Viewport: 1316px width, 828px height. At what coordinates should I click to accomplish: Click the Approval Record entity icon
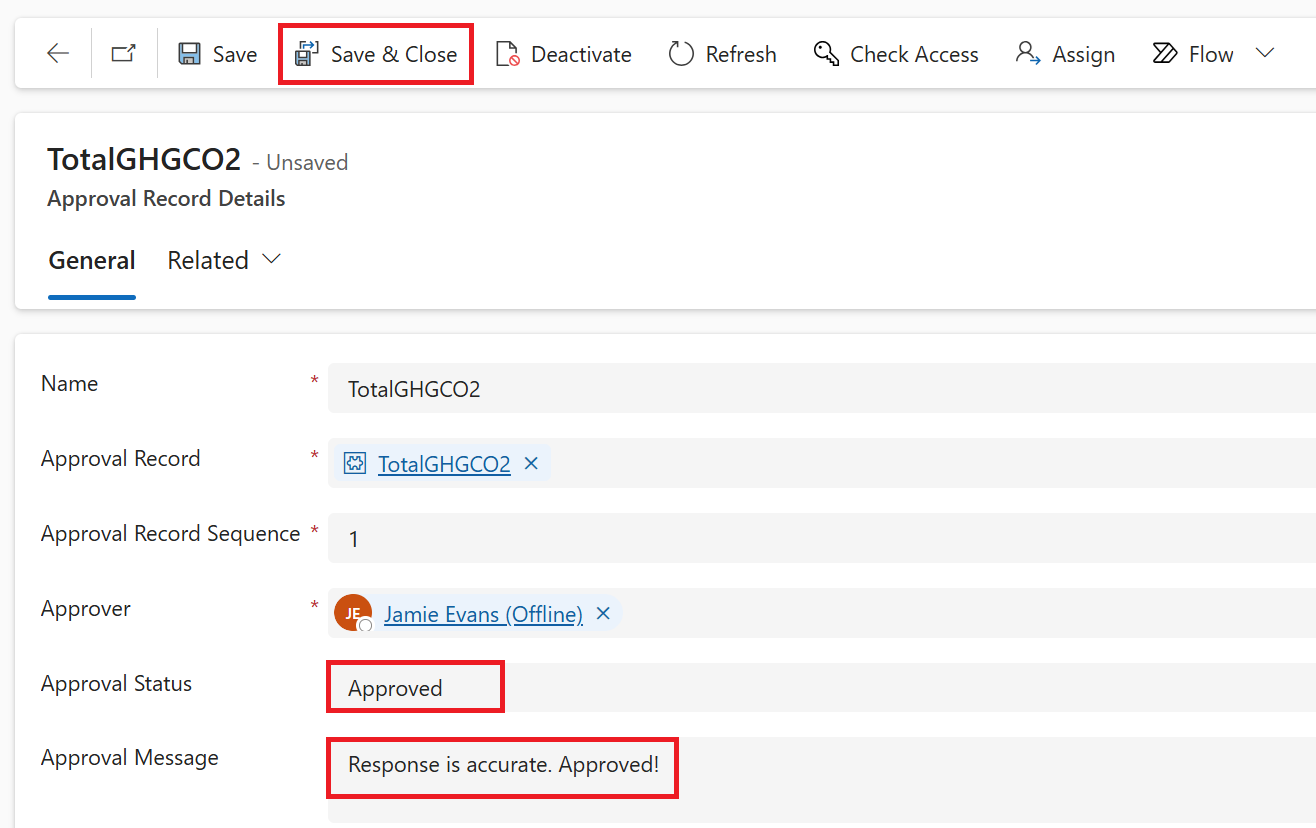[x=354, y=464]
